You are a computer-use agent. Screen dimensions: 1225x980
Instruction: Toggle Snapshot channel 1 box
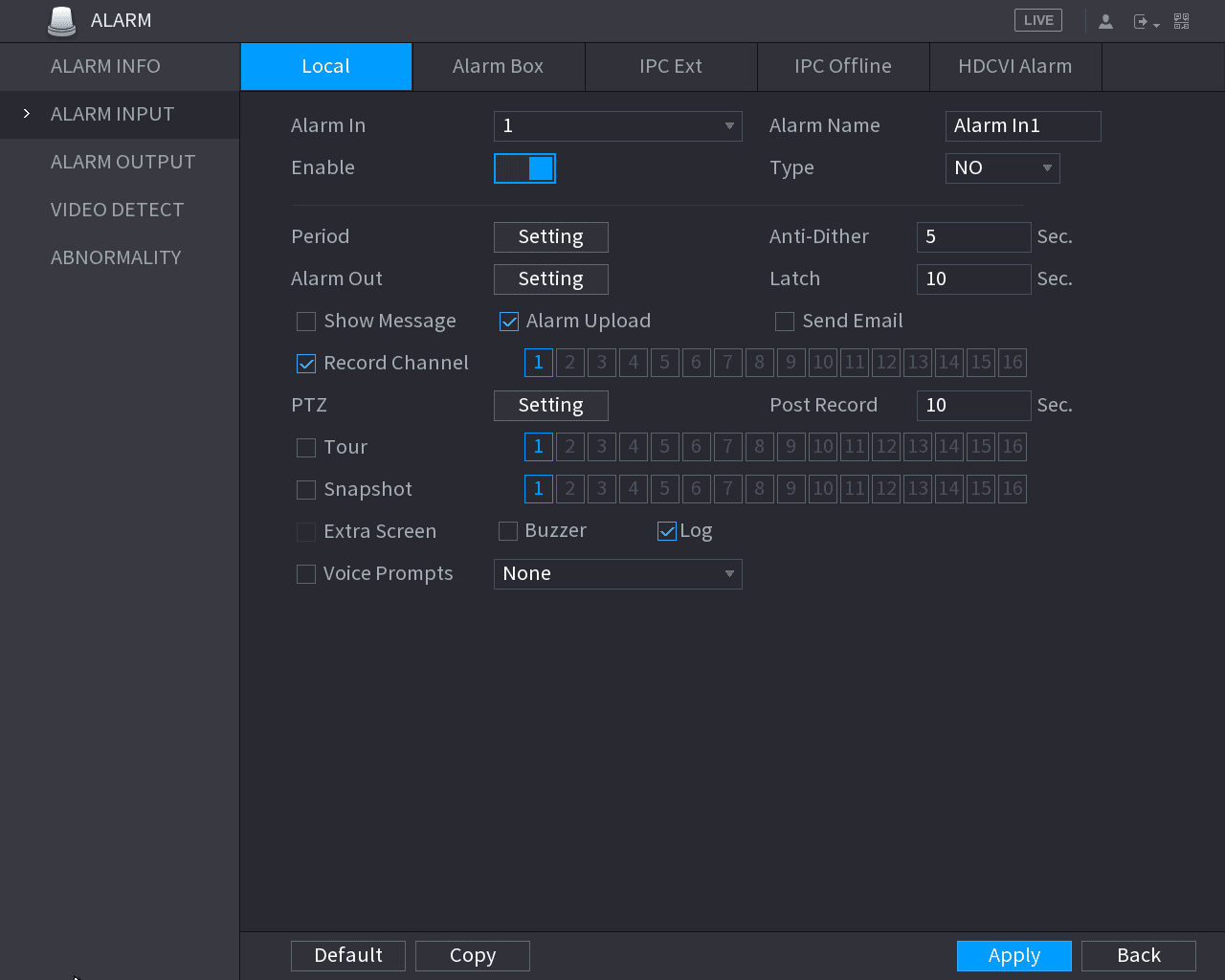pos(539,489)
